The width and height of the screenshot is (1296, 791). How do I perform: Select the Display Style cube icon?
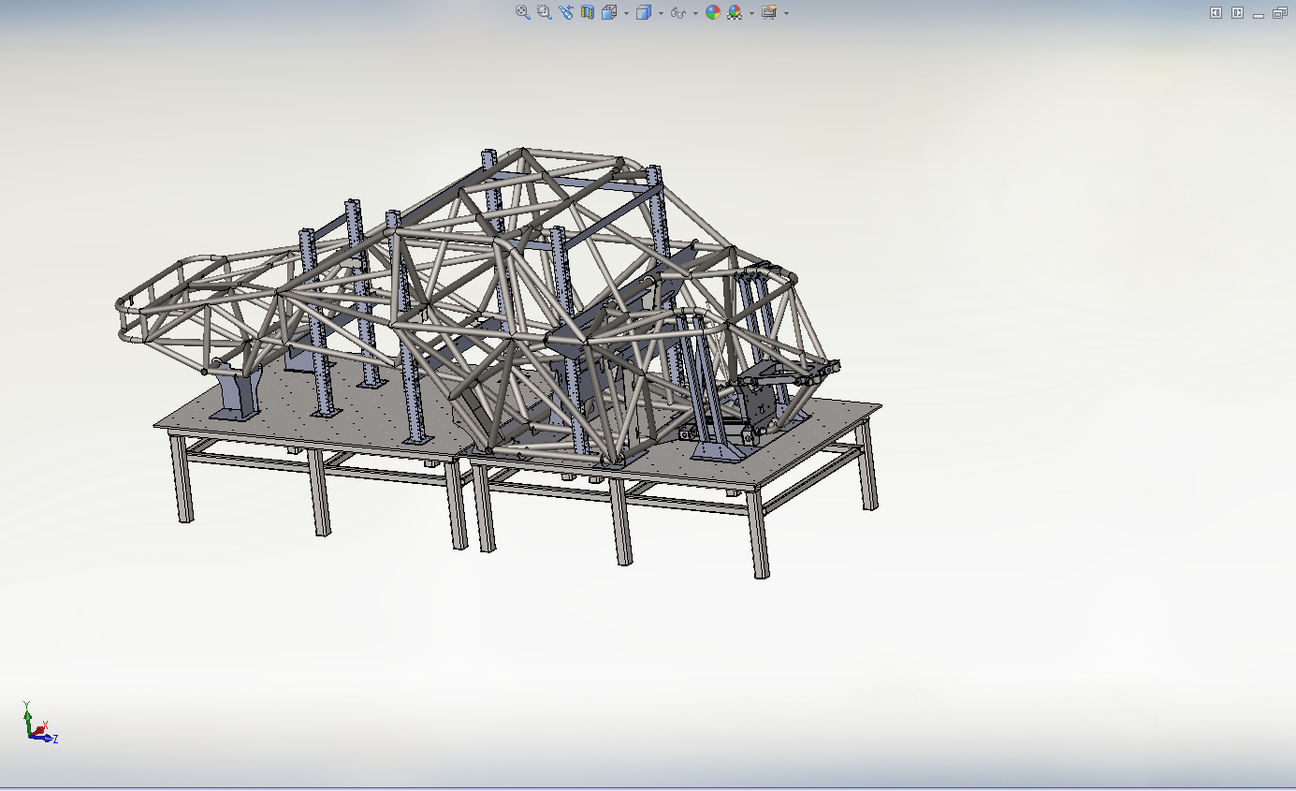(643, 13)
